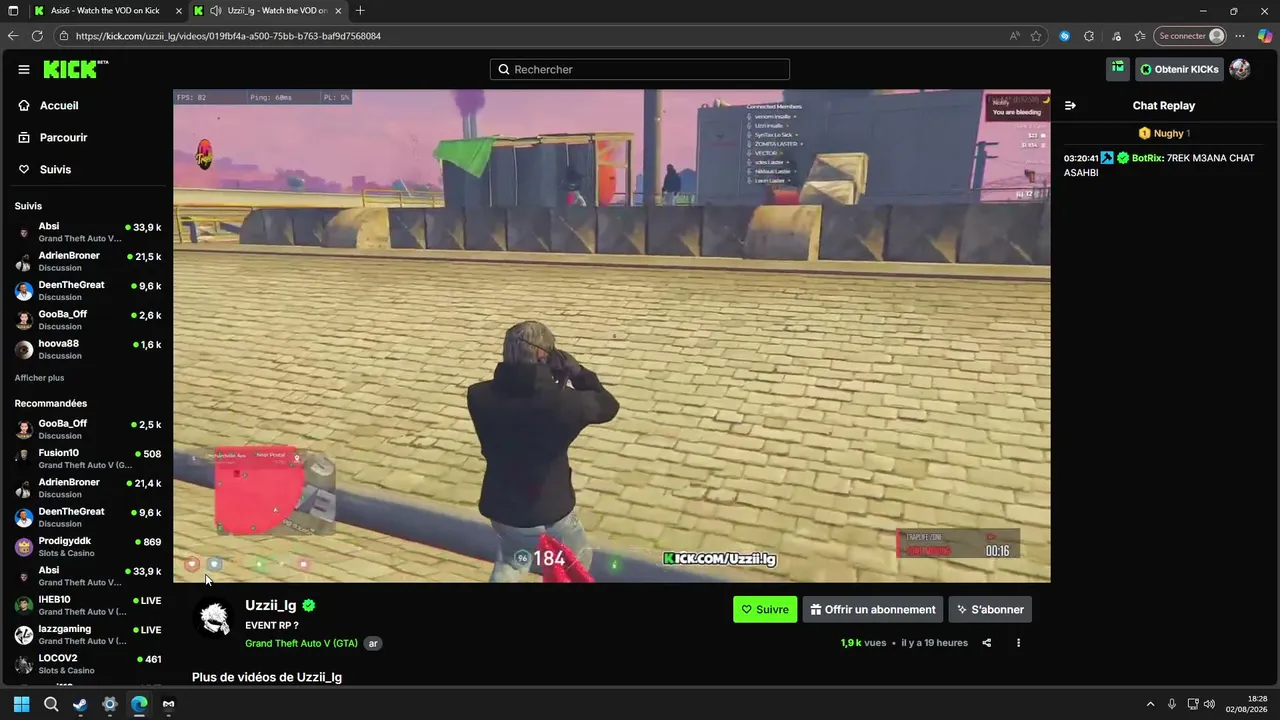1280x720 pixels.
Task: Open recommended channel LOCOV2
Action: [87, 664]
